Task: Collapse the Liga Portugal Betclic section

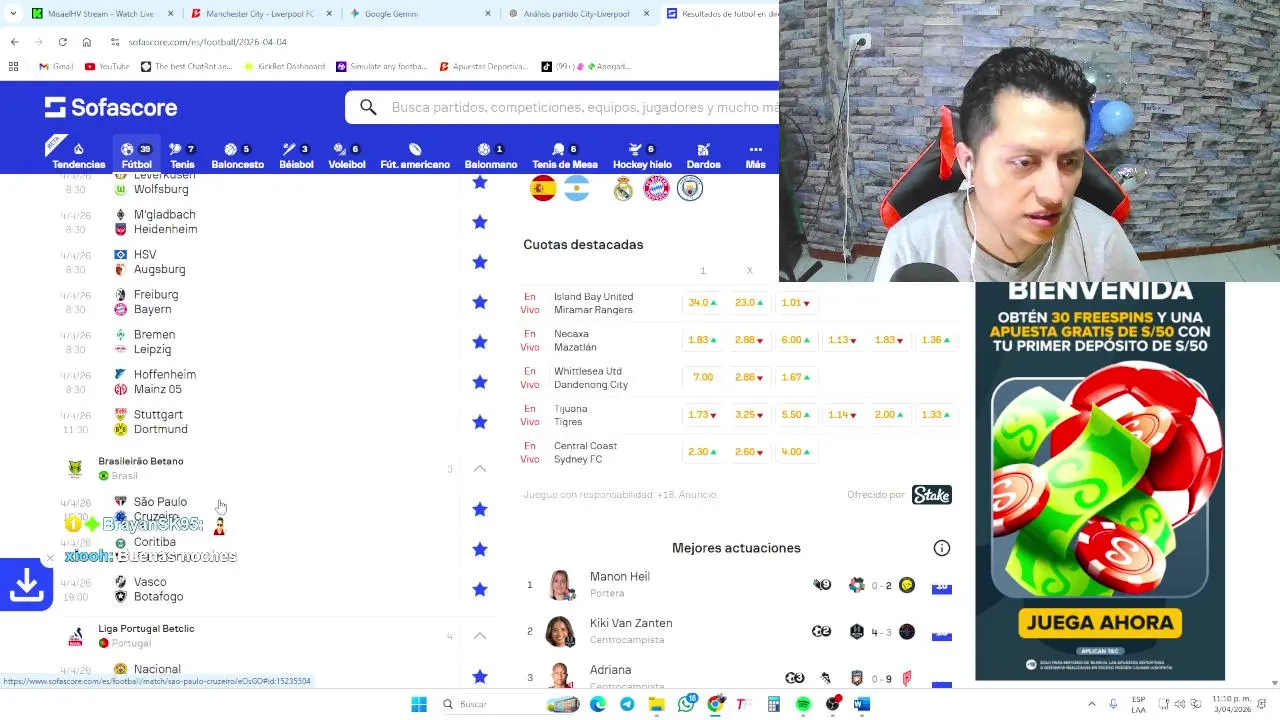Action: point(480,636)
